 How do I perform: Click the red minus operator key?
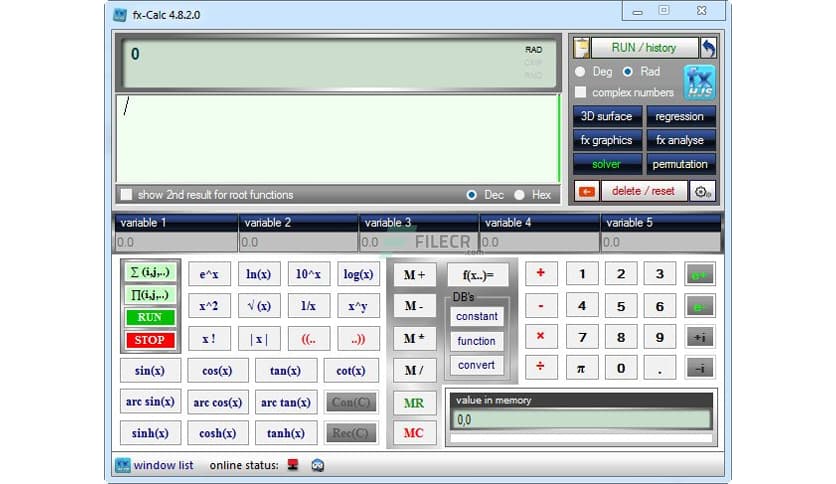[x=541, y=305]
